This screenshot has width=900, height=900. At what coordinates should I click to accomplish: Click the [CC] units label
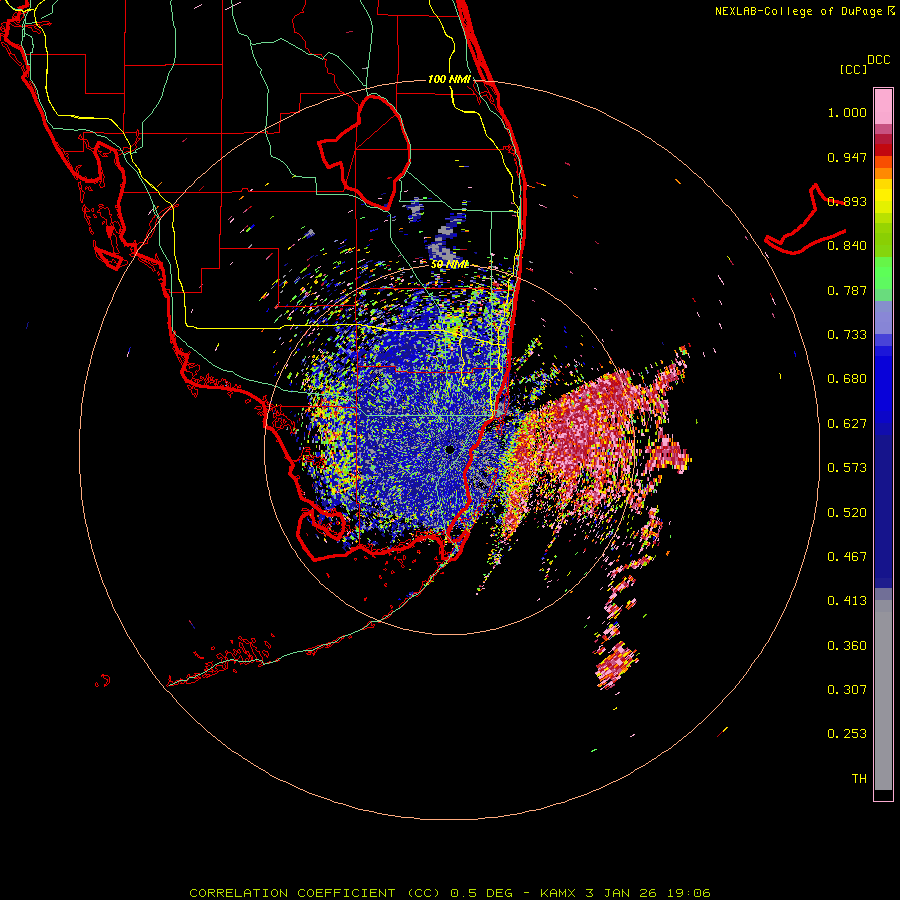853,69
